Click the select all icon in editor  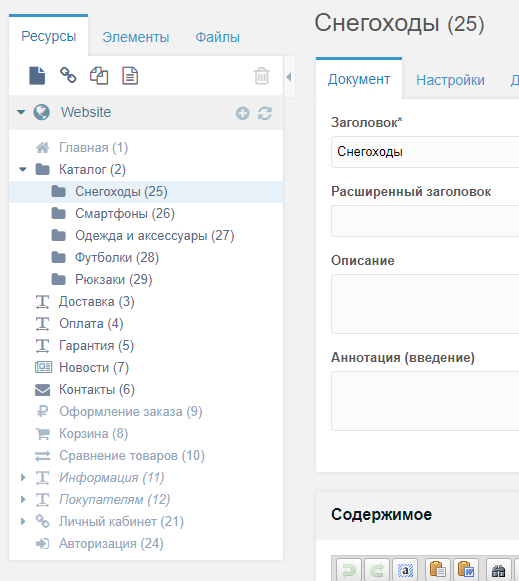405,571
